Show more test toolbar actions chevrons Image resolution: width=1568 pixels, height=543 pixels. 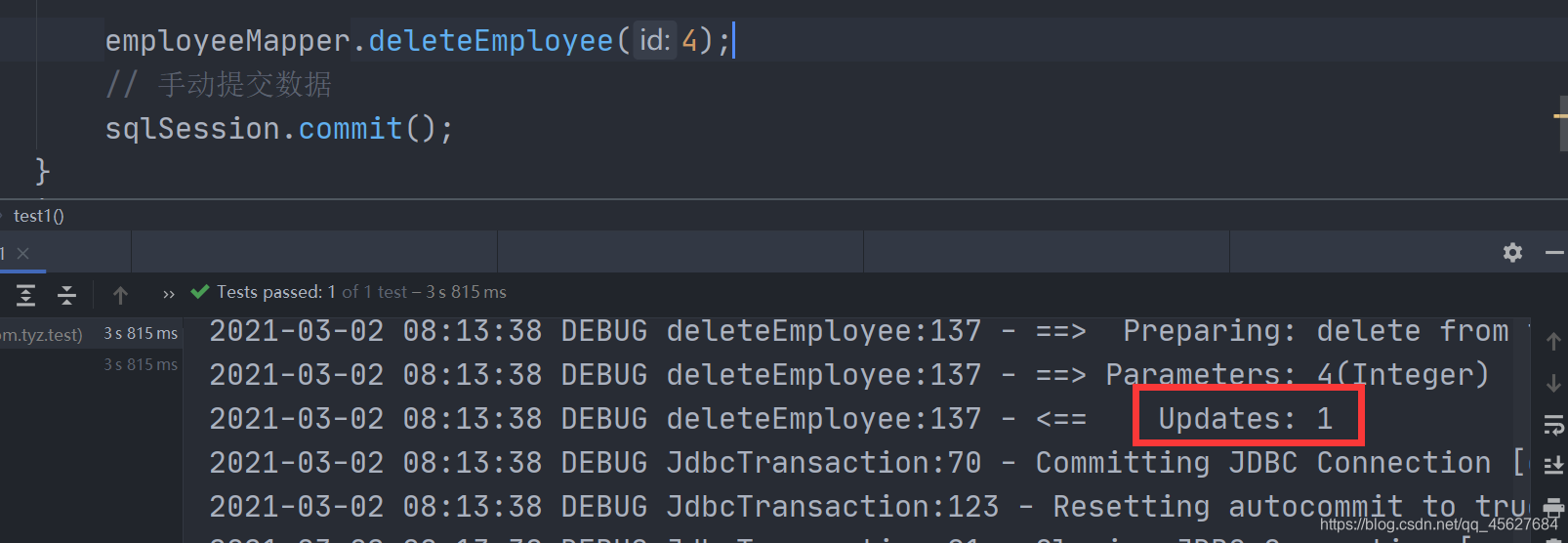pos(169,294)
